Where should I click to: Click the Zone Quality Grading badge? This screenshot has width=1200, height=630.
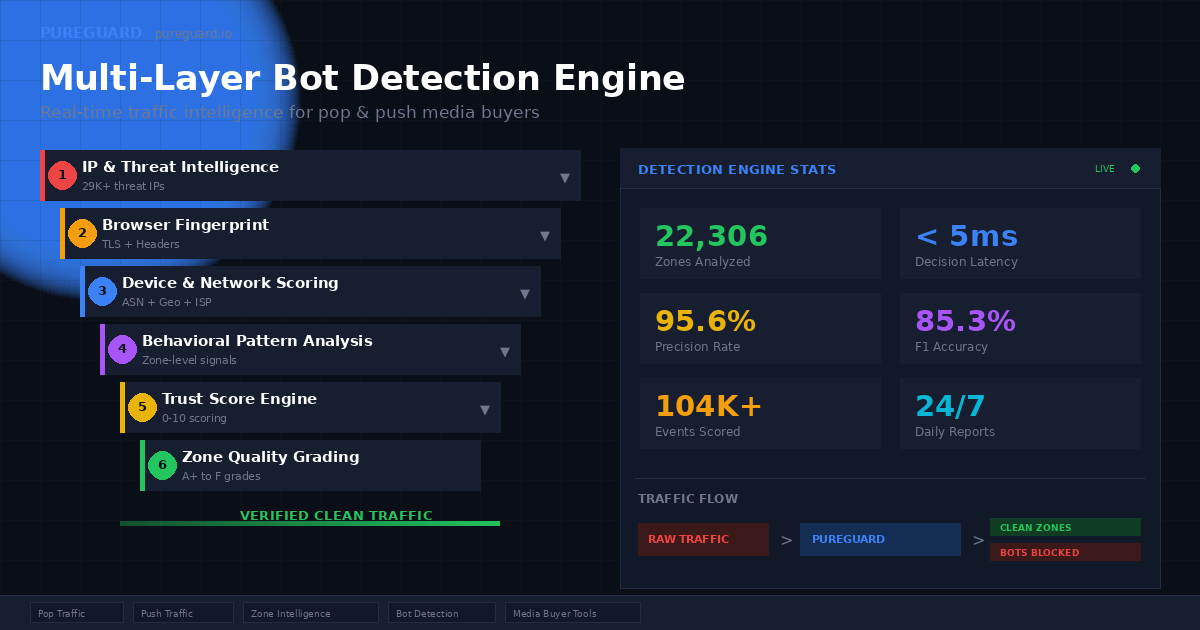click(x=162, y=465)
